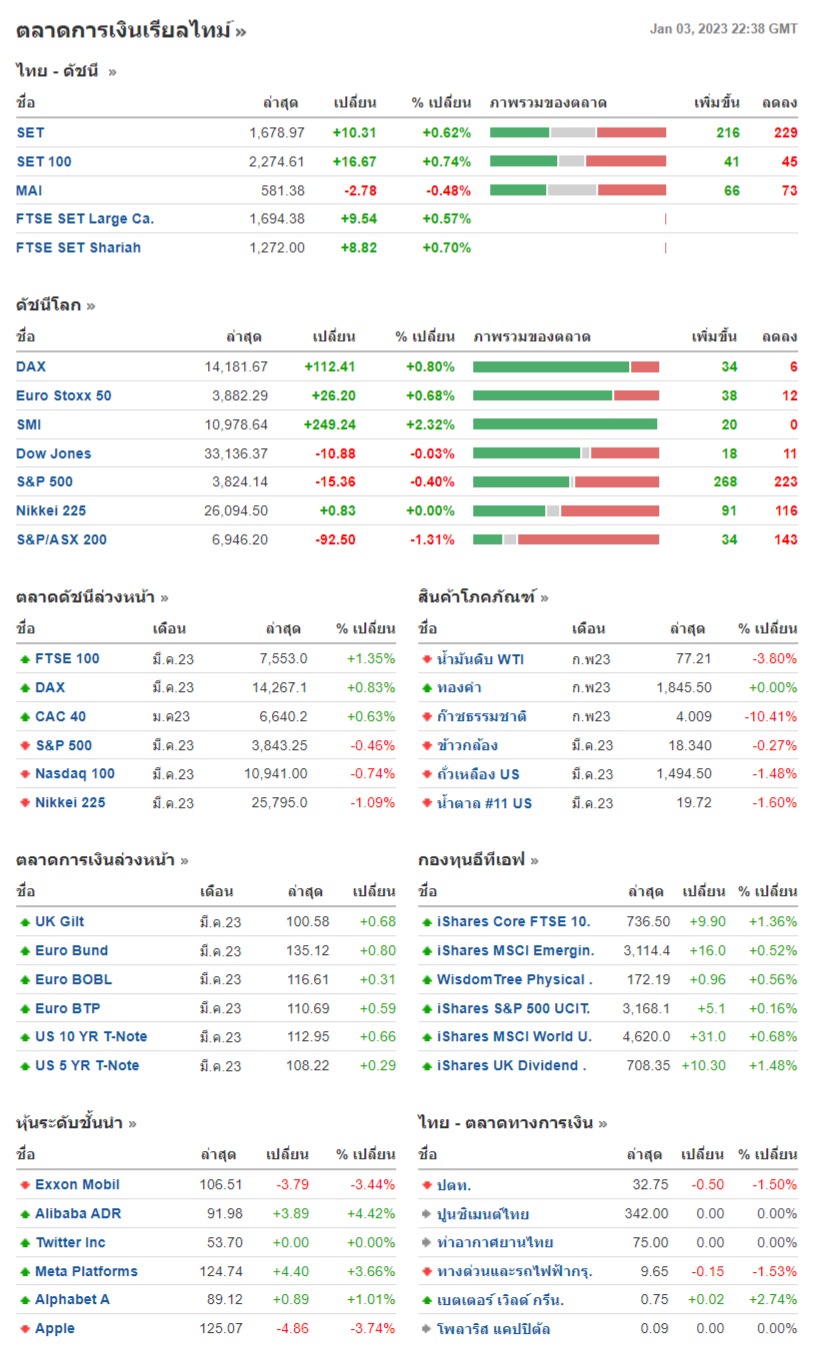
Task: Click the red down arrow beside ปตท.
Action: tap(427, 1185)
